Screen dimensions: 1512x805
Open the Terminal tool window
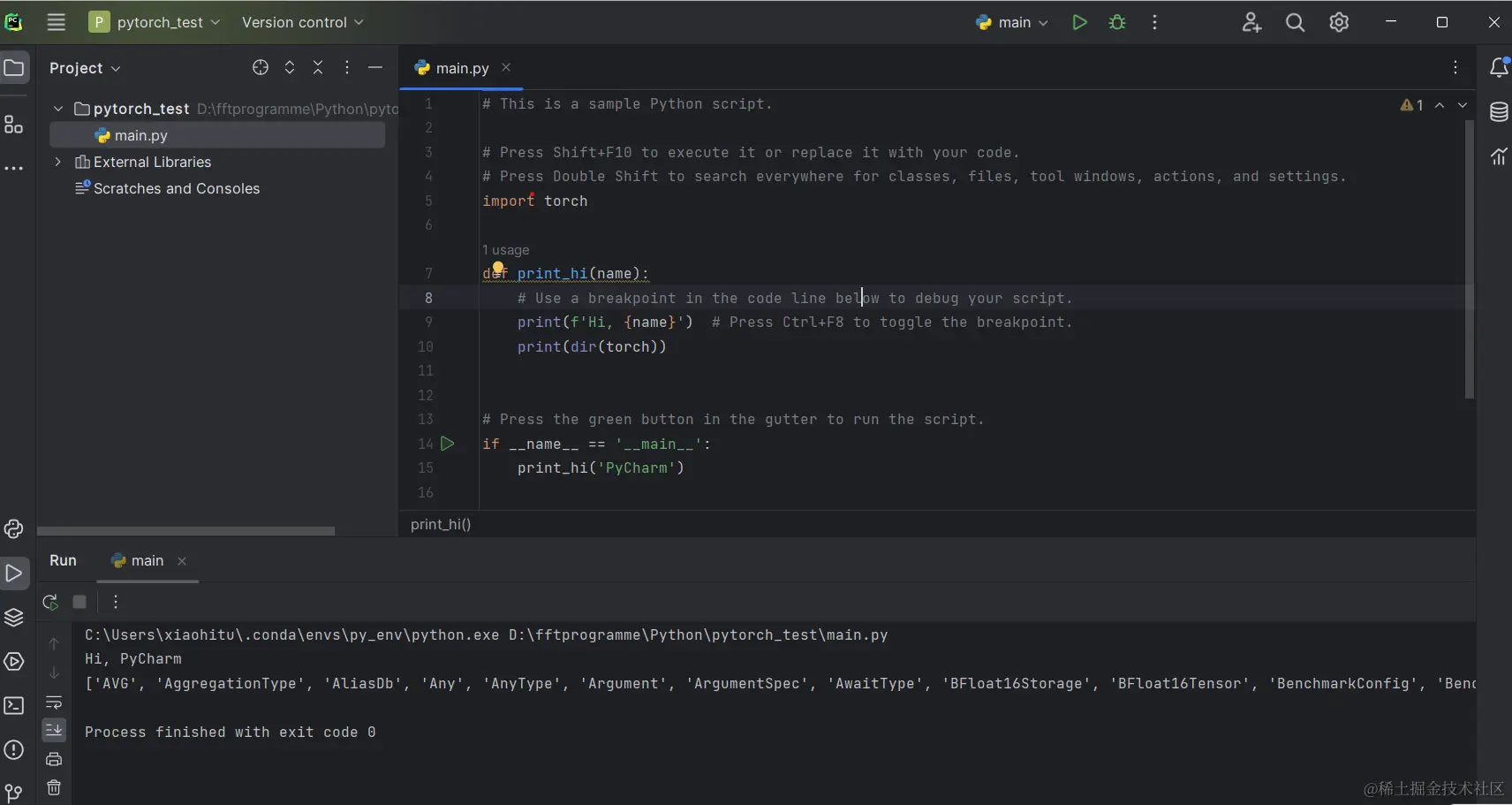pos(14,705)
